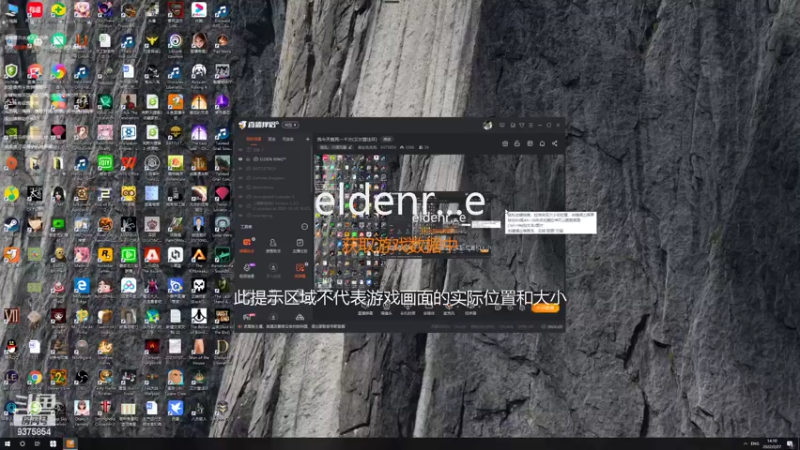Open the Microsoft Edge desktop shortcut
The height and width of the screenshot is (450, 800).
[82, 286]
